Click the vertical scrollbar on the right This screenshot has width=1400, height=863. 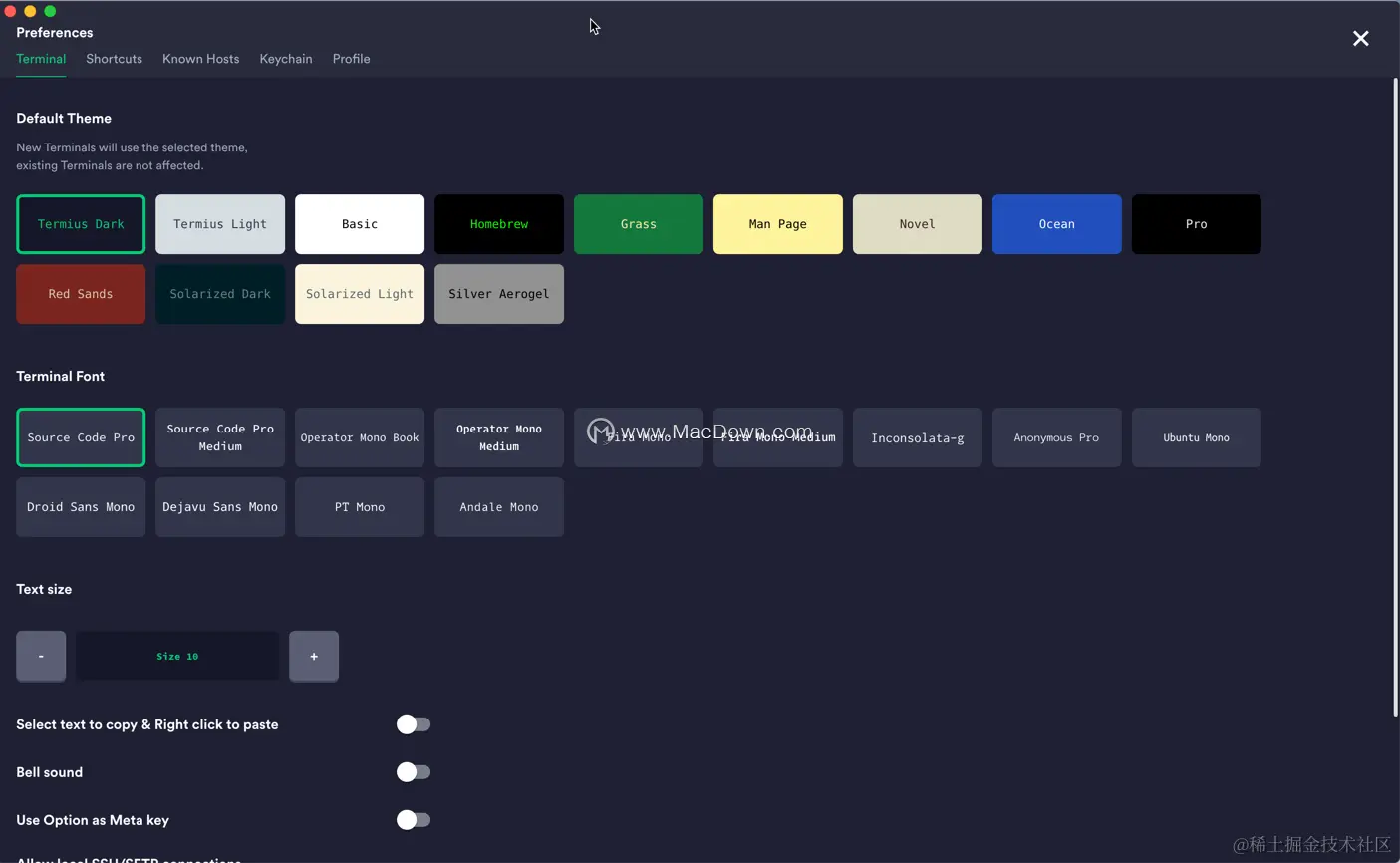coord(1395,397)
